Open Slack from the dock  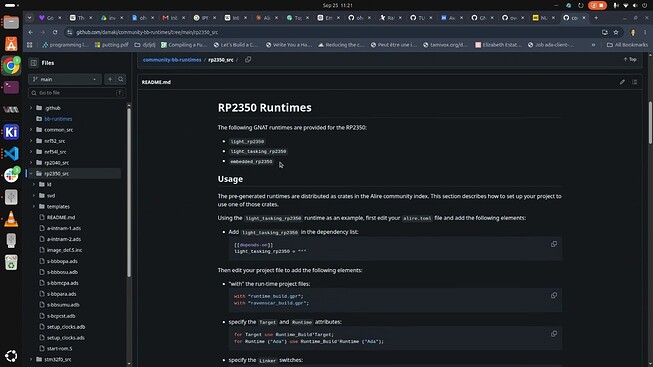11,175
